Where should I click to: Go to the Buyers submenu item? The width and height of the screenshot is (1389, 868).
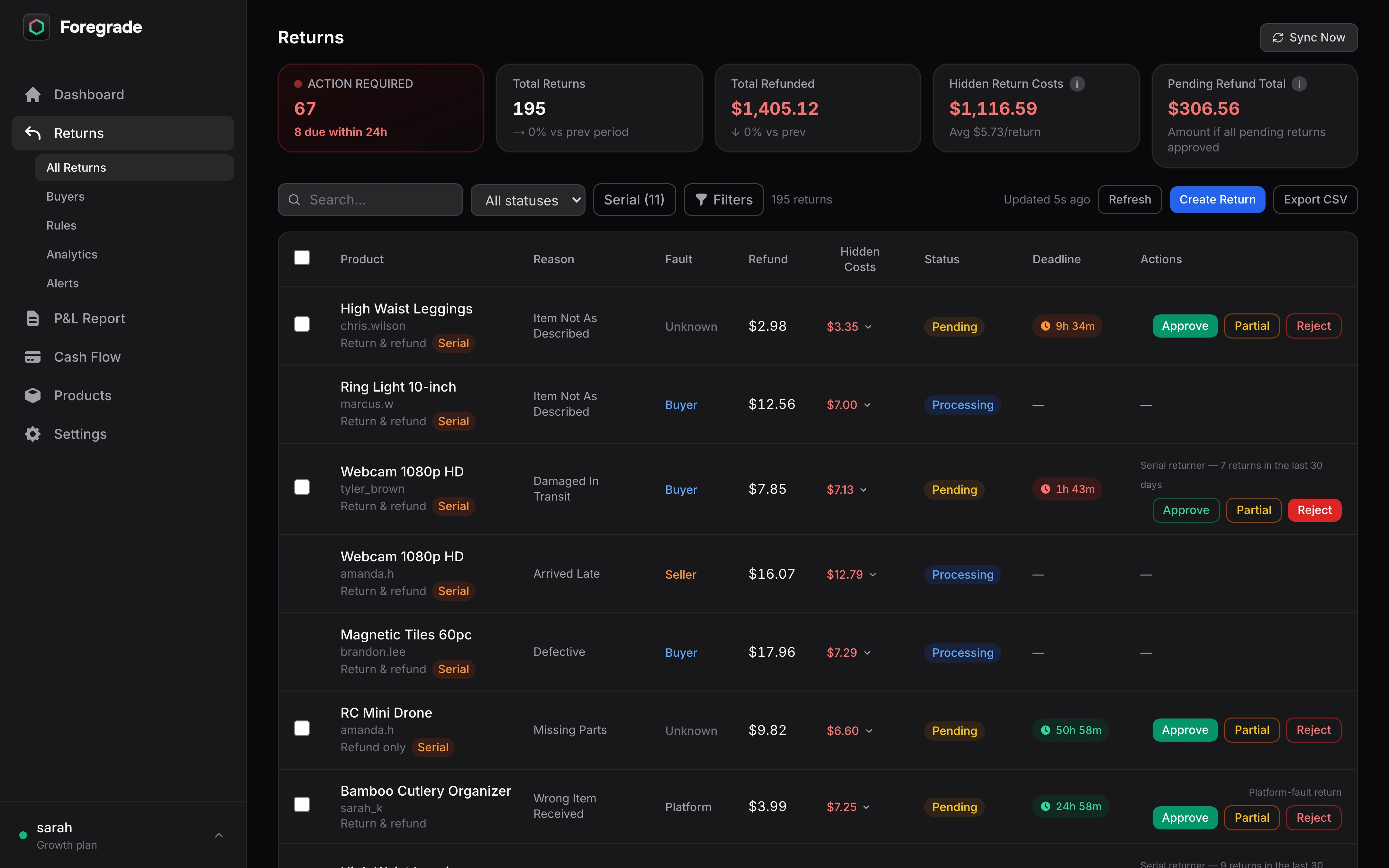point(66,196)
